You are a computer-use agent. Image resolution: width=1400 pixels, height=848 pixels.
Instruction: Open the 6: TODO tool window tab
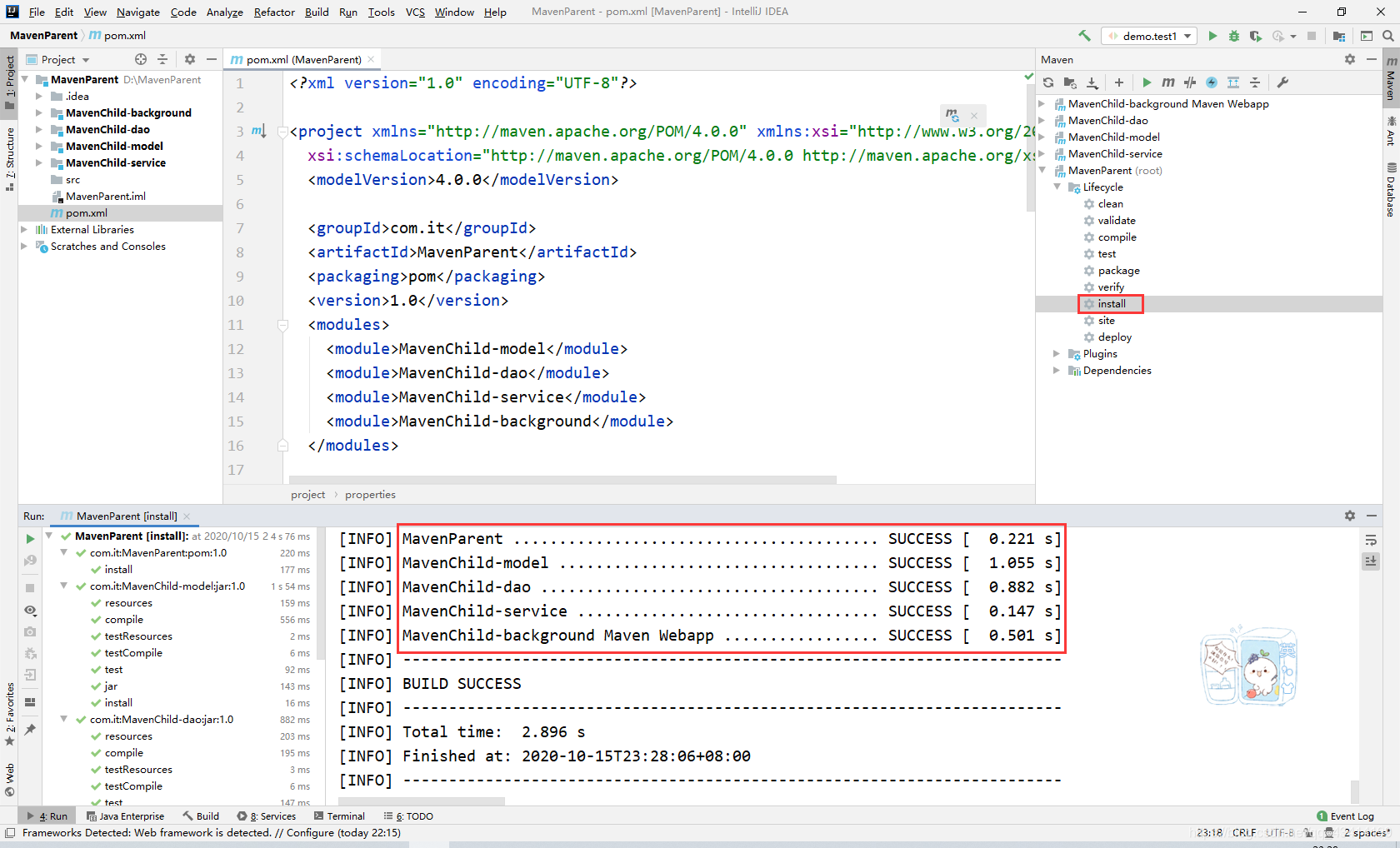[408, 816]
